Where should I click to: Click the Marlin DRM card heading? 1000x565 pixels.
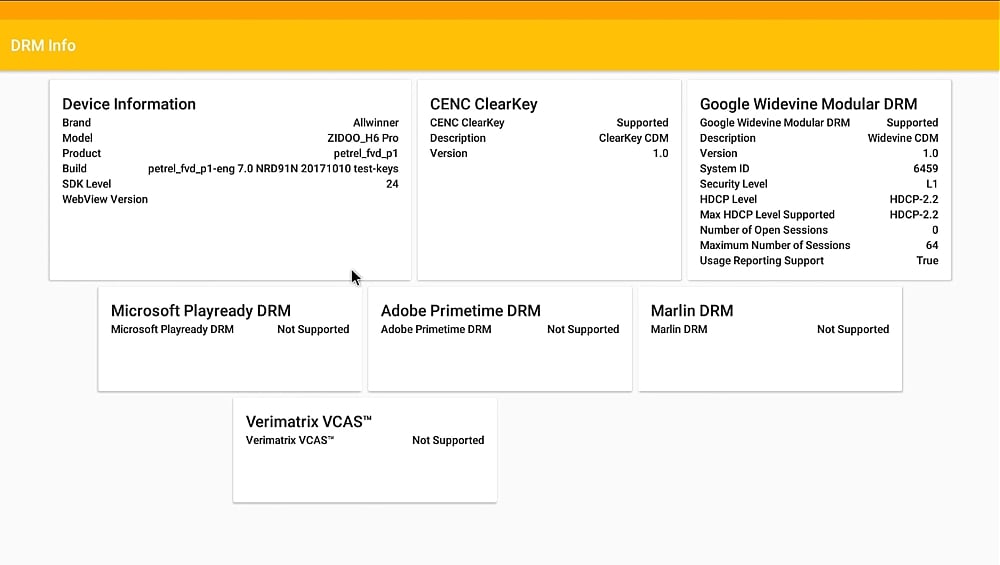pyautogui.click(x=692, y=311)
